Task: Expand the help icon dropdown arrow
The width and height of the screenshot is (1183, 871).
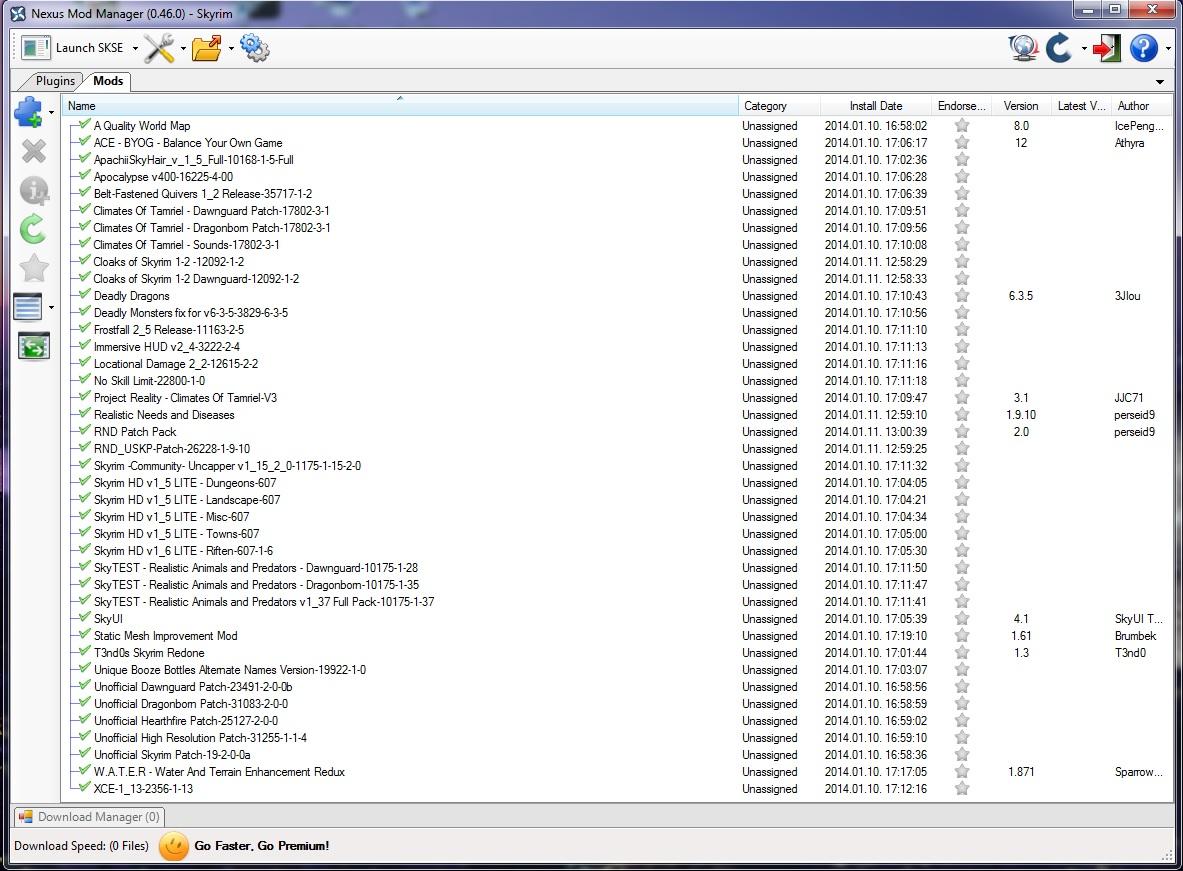Action: click(x=1169, y=48)
